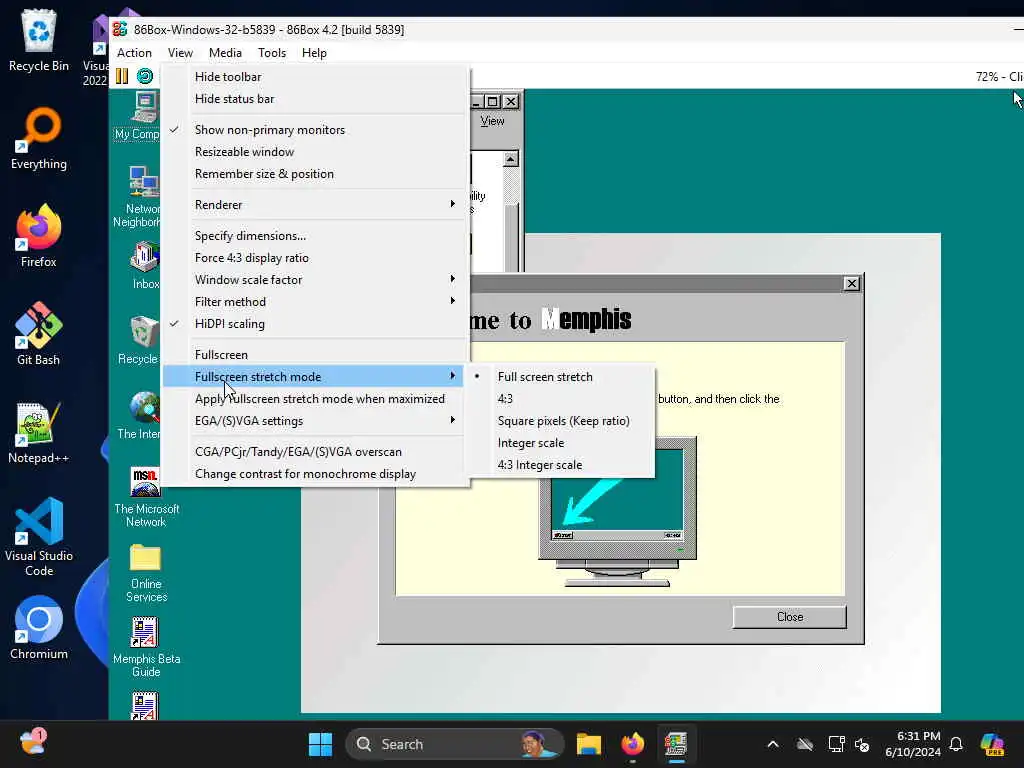The width and height of the screenshot is (1024, 768).
Task: Click the 86Box taskbar icon
Action: 676,744
